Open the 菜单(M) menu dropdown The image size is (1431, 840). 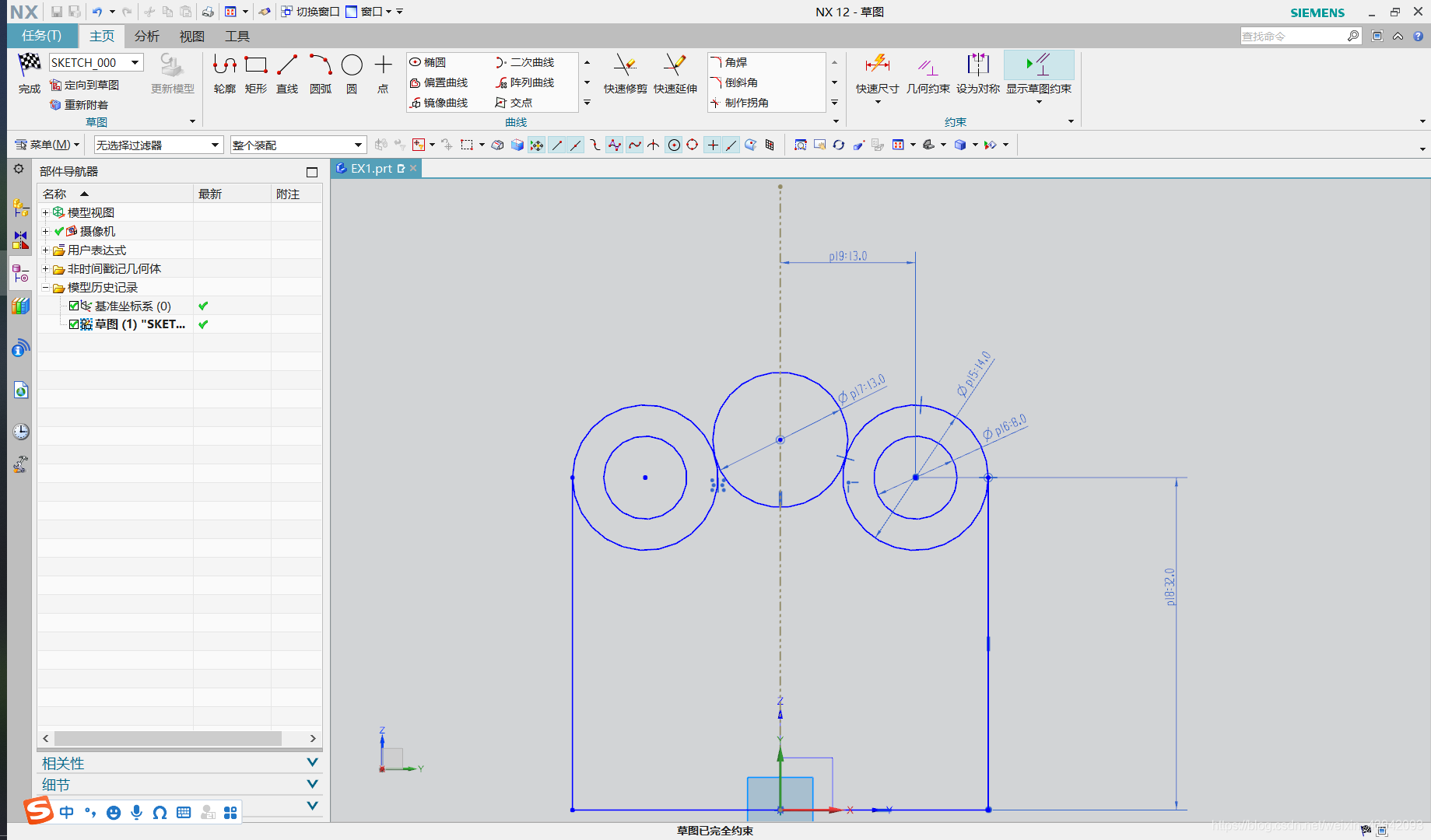[x=47, y=145]
